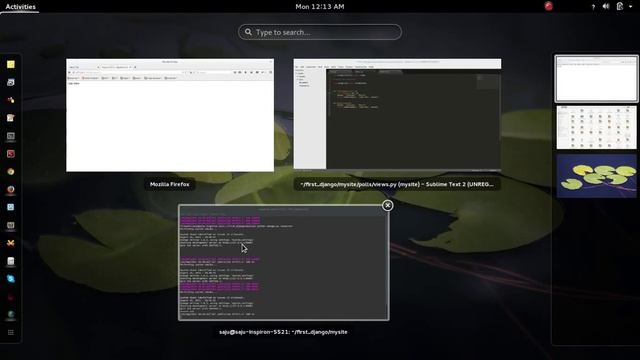Launch the Firefox dock icon
Image resolution: width=640 pixels, height=360 pixels.
[11, 189]
